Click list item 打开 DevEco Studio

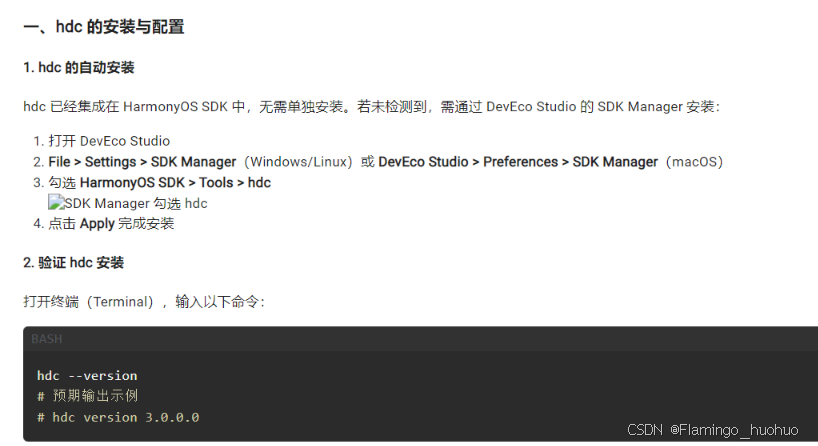point(109,141)
